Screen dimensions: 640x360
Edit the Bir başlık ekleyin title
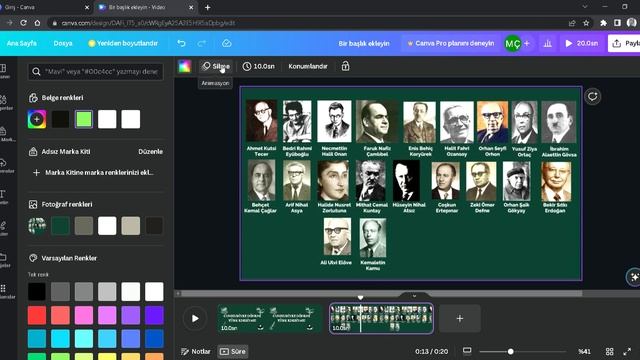[x=364, y=43]
